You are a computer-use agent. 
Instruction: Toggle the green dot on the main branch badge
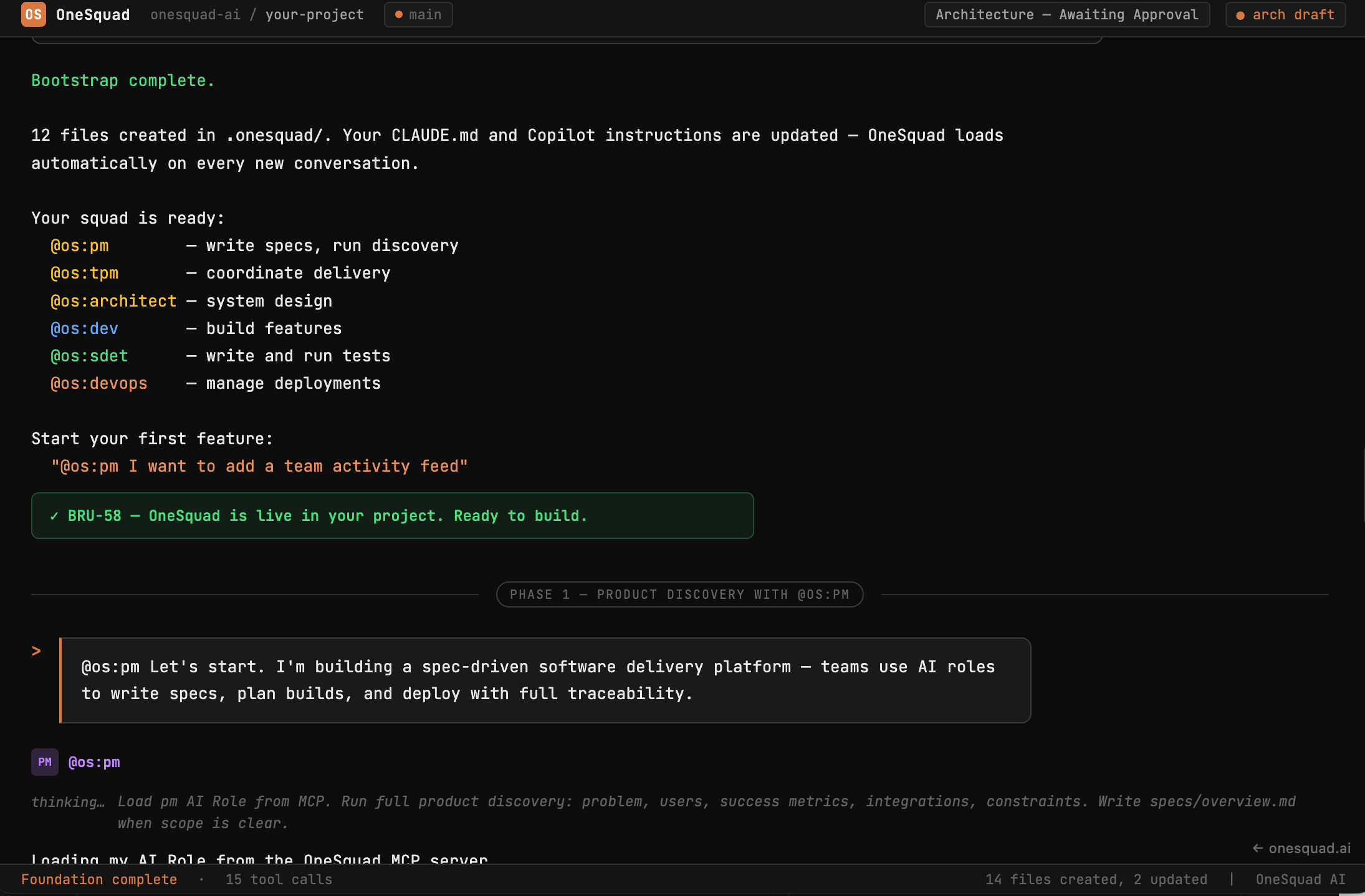click(399, 14)
